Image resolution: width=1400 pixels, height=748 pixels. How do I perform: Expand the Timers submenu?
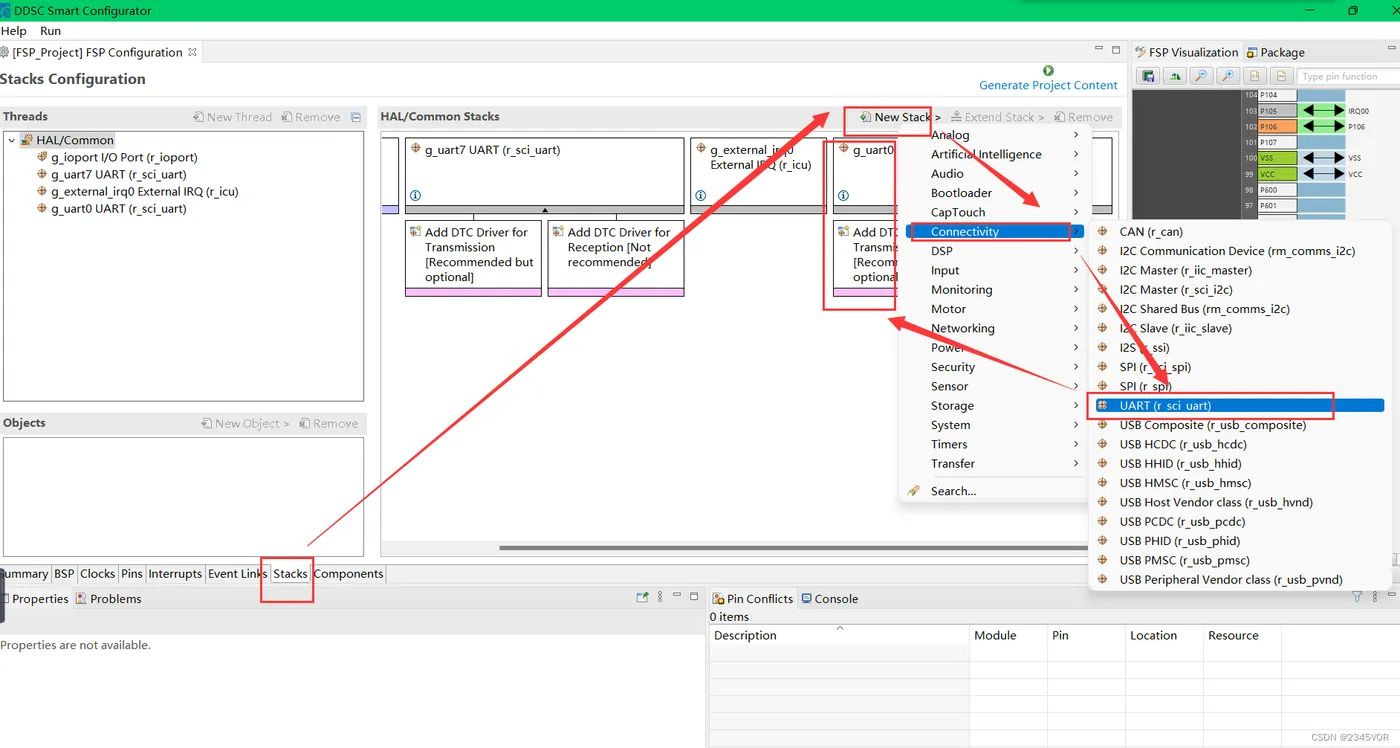tap(1076, 444)
